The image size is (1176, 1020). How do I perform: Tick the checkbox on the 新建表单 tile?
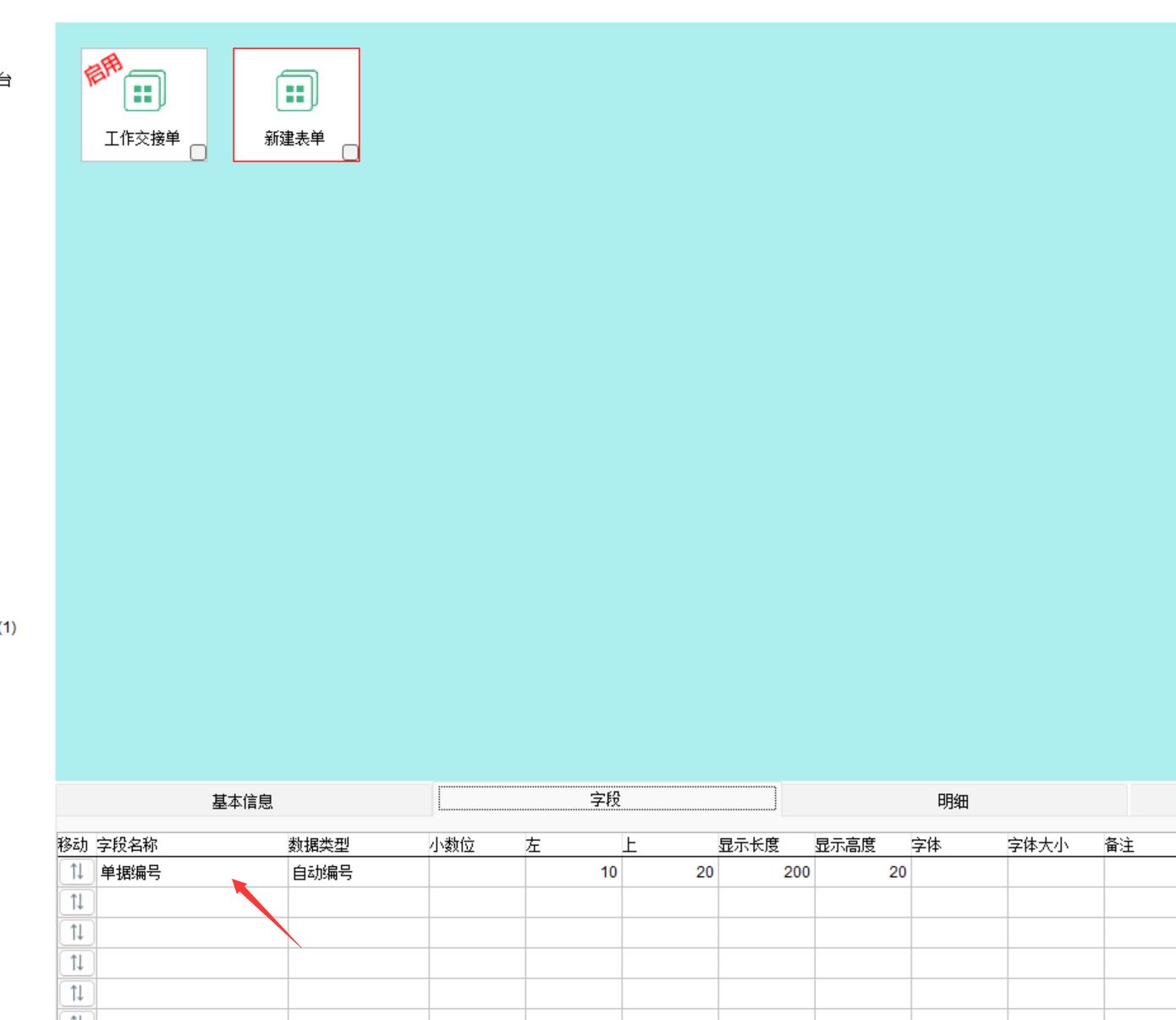[x=350, y=152]
